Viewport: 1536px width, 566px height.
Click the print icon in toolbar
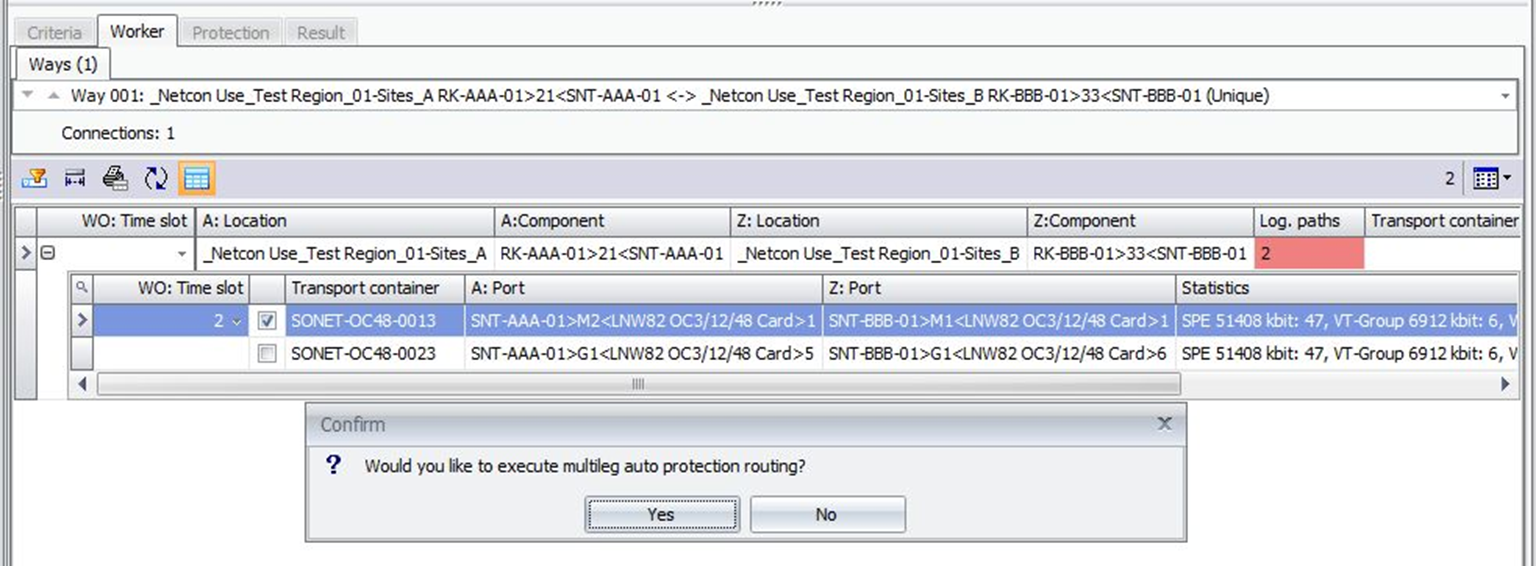[115, 179]
